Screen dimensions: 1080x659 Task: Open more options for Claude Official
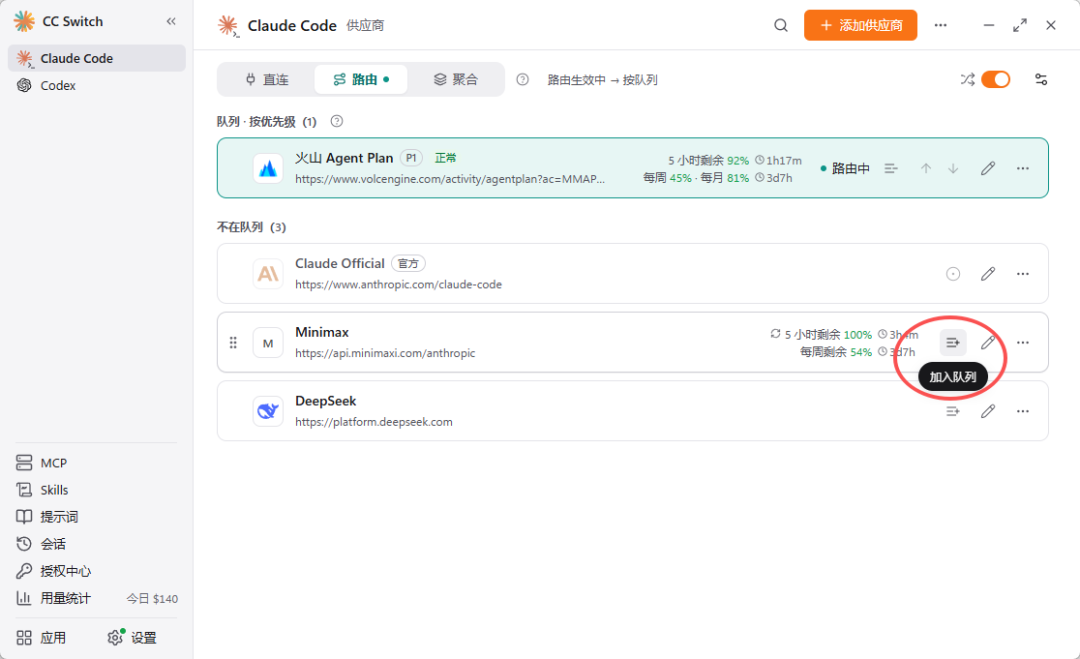(x=1023, y=274)
